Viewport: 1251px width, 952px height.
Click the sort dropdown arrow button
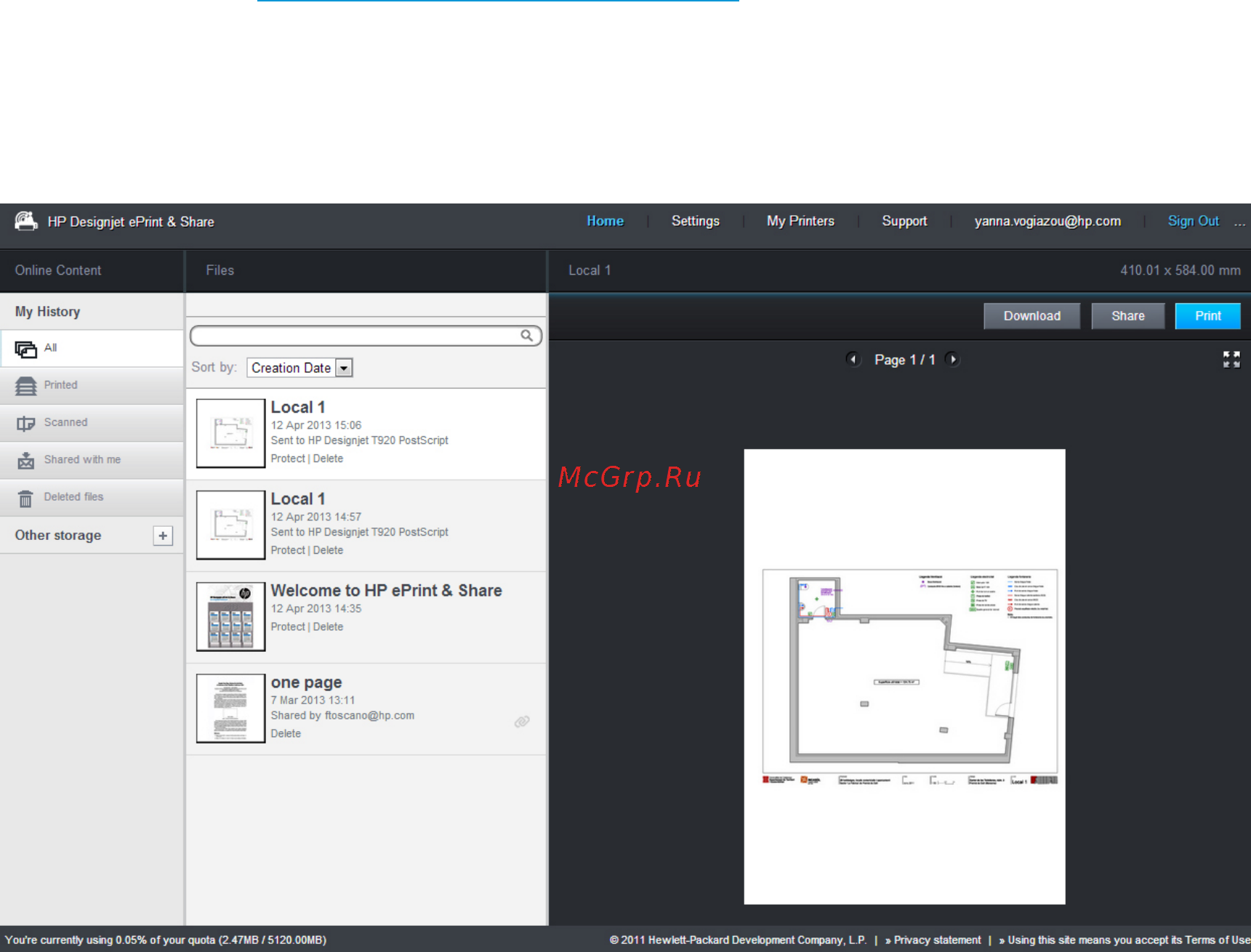345,368
